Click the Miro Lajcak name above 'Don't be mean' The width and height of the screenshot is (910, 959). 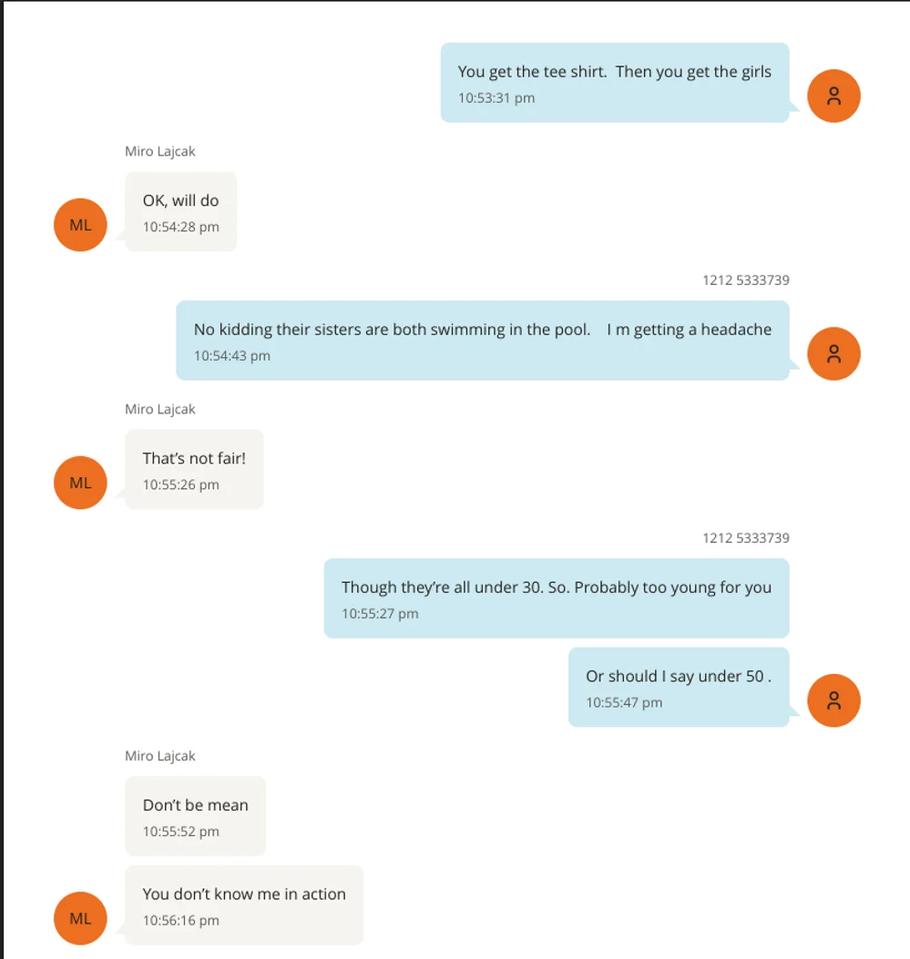click(162, 755)
